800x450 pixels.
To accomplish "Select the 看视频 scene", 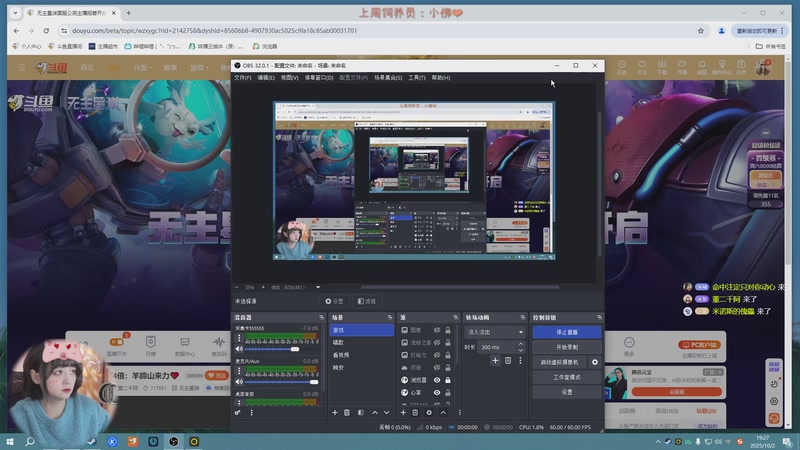I will pos(361,355).
